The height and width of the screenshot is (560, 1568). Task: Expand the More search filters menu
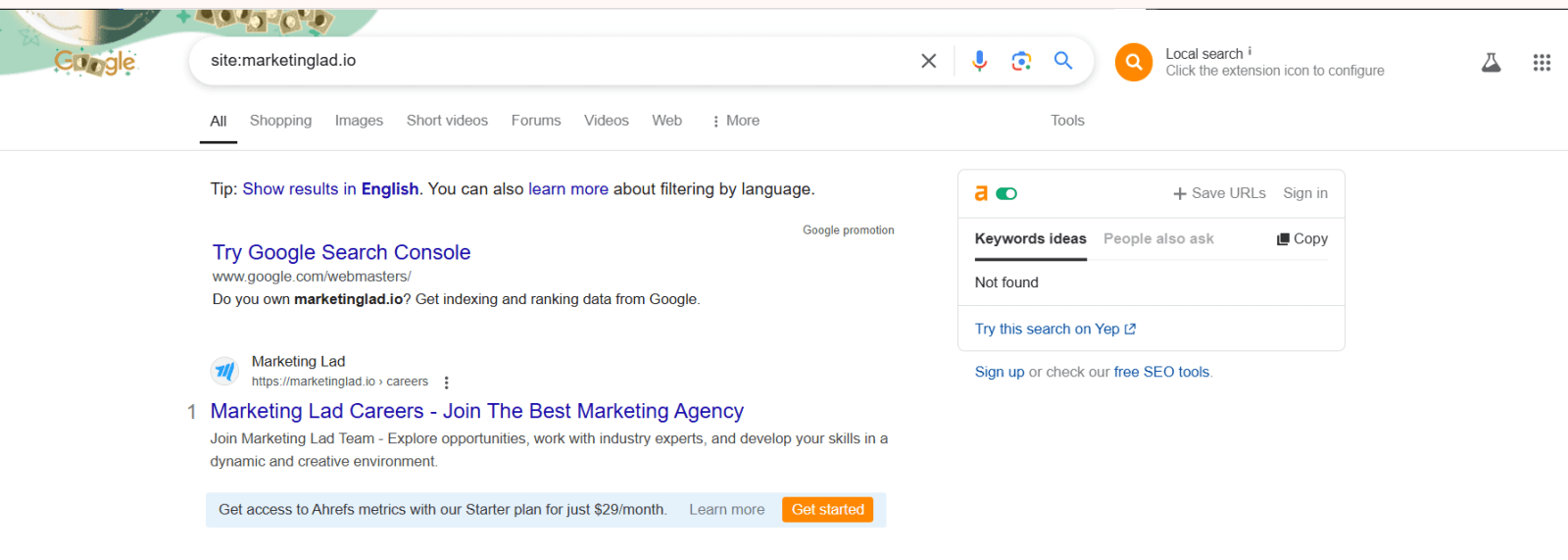[736, 121]
